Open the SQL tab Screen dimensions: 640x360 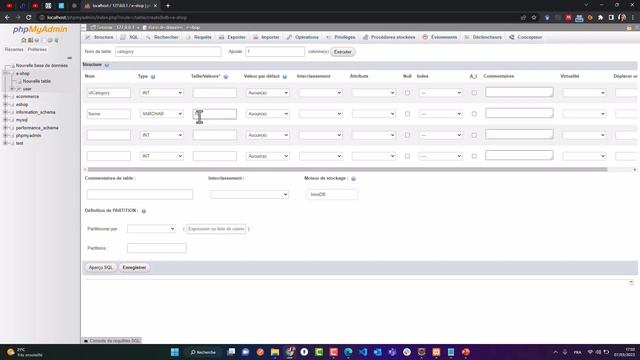[x=129, y=37]
